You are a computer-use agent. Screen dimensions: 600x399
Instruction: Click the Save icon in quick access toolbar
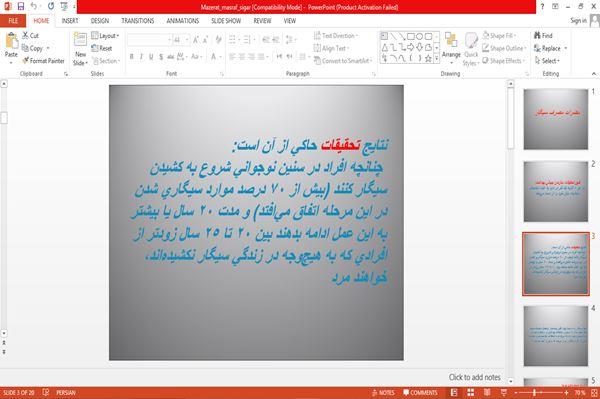21,6
